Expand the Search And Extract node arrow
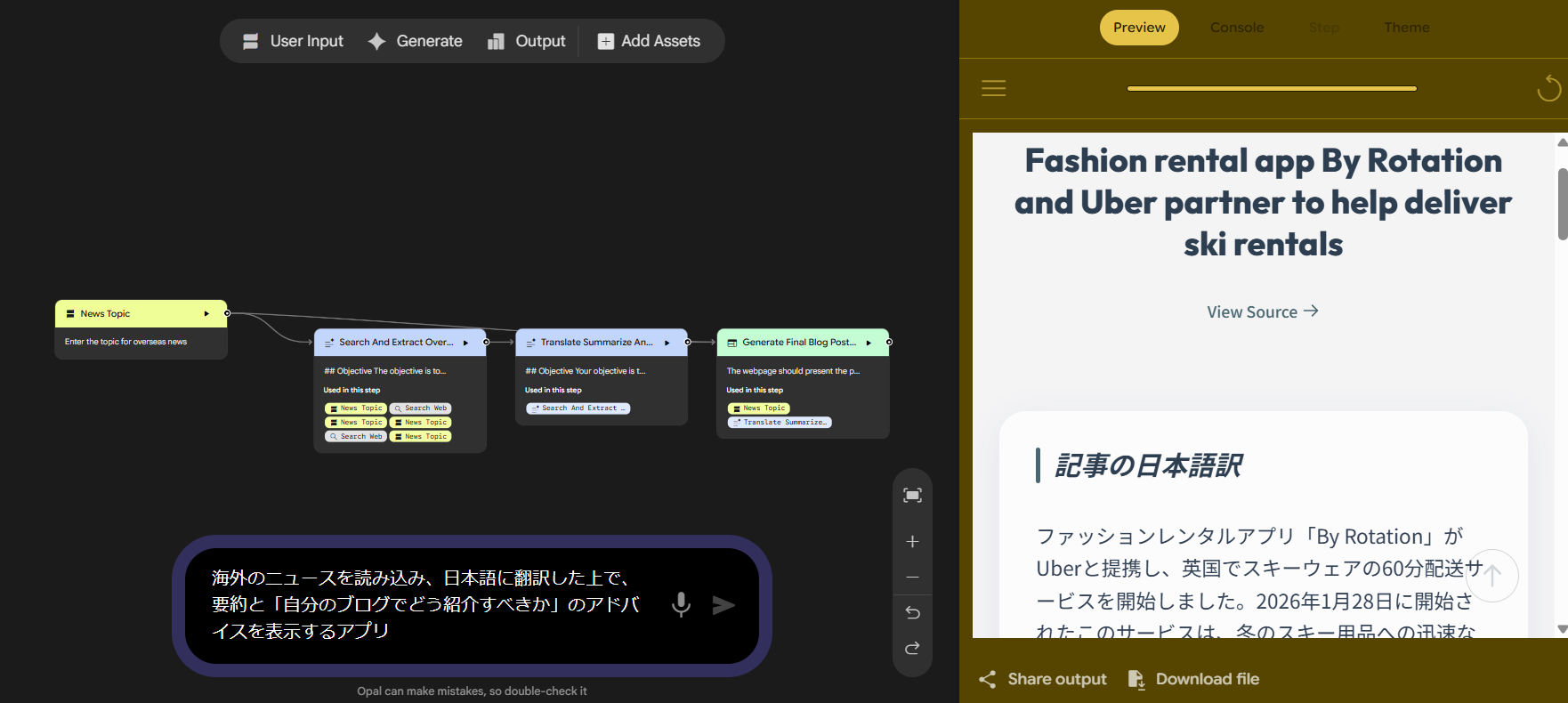Viewport: 1568px width, 703px height. click(465, 343)
